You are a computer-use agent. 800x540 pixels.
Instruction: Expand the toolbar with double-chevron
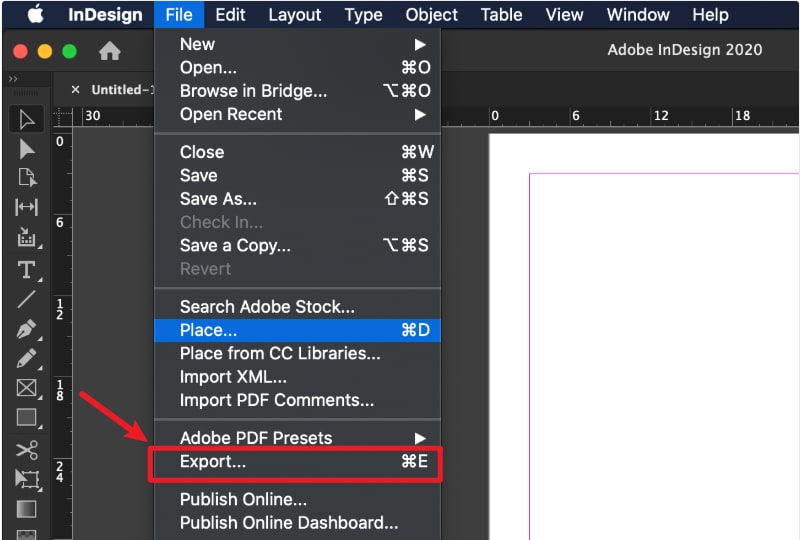click(x=13, y=79)
